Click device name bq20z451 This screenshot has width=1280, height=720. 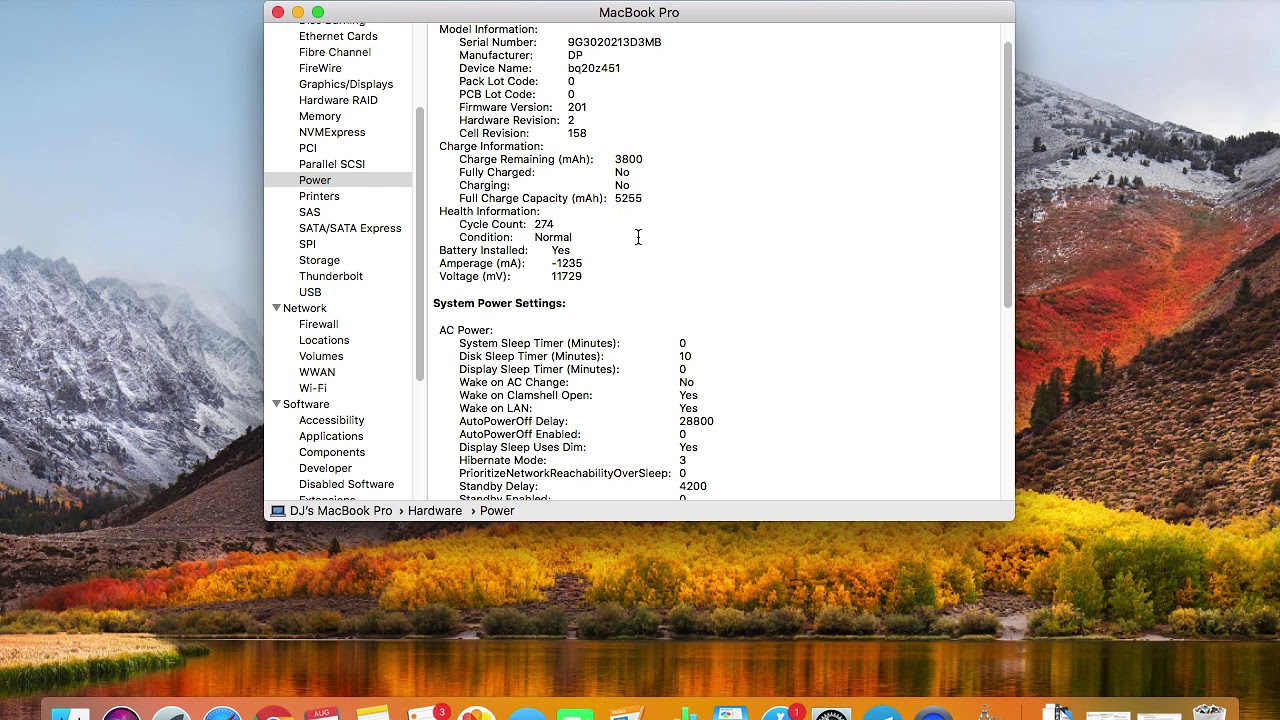pos(594,68)
